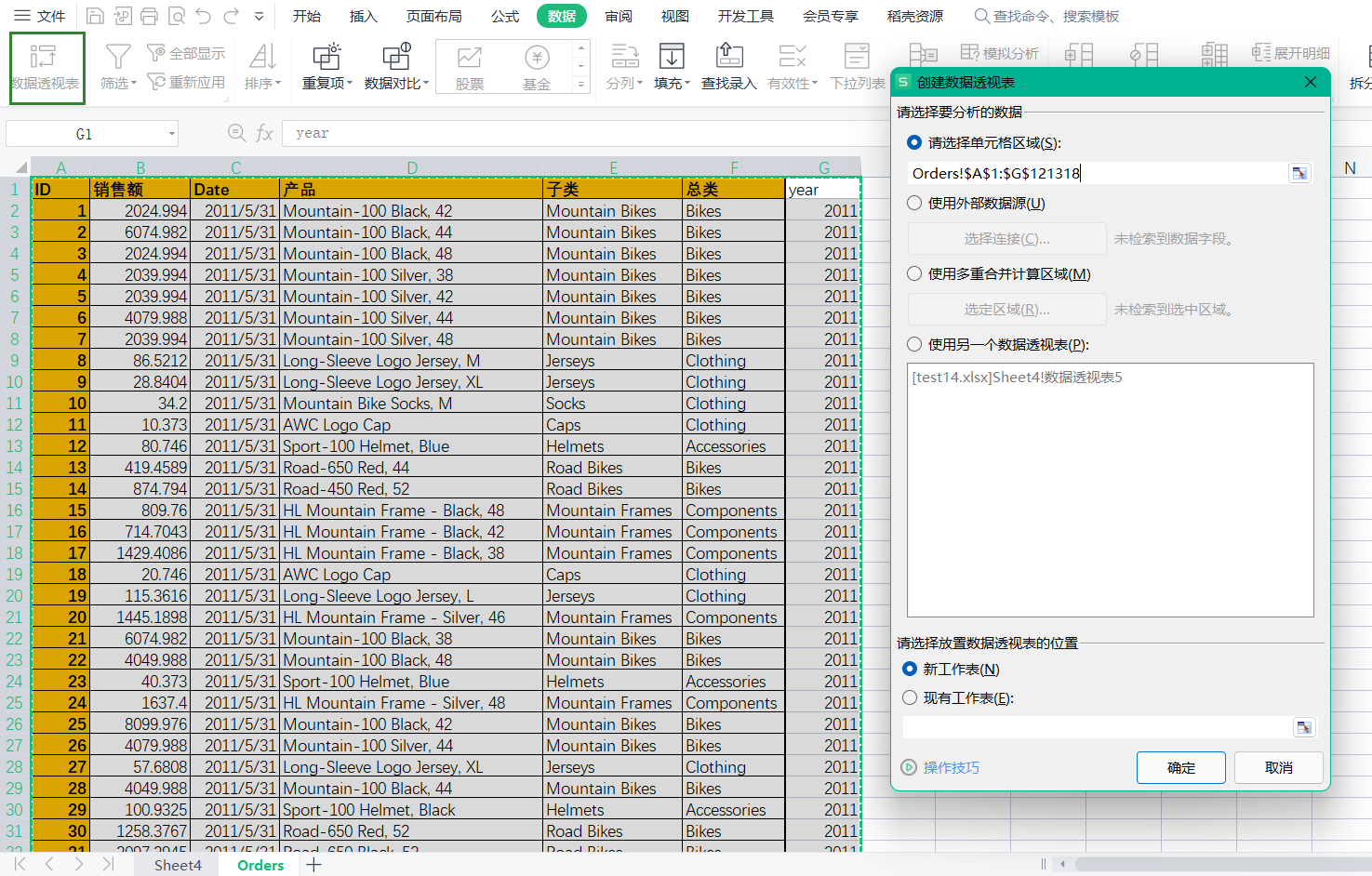Open the 文件 (File) menu
This screenshot has height=876, width=1372.
[40, 16]
